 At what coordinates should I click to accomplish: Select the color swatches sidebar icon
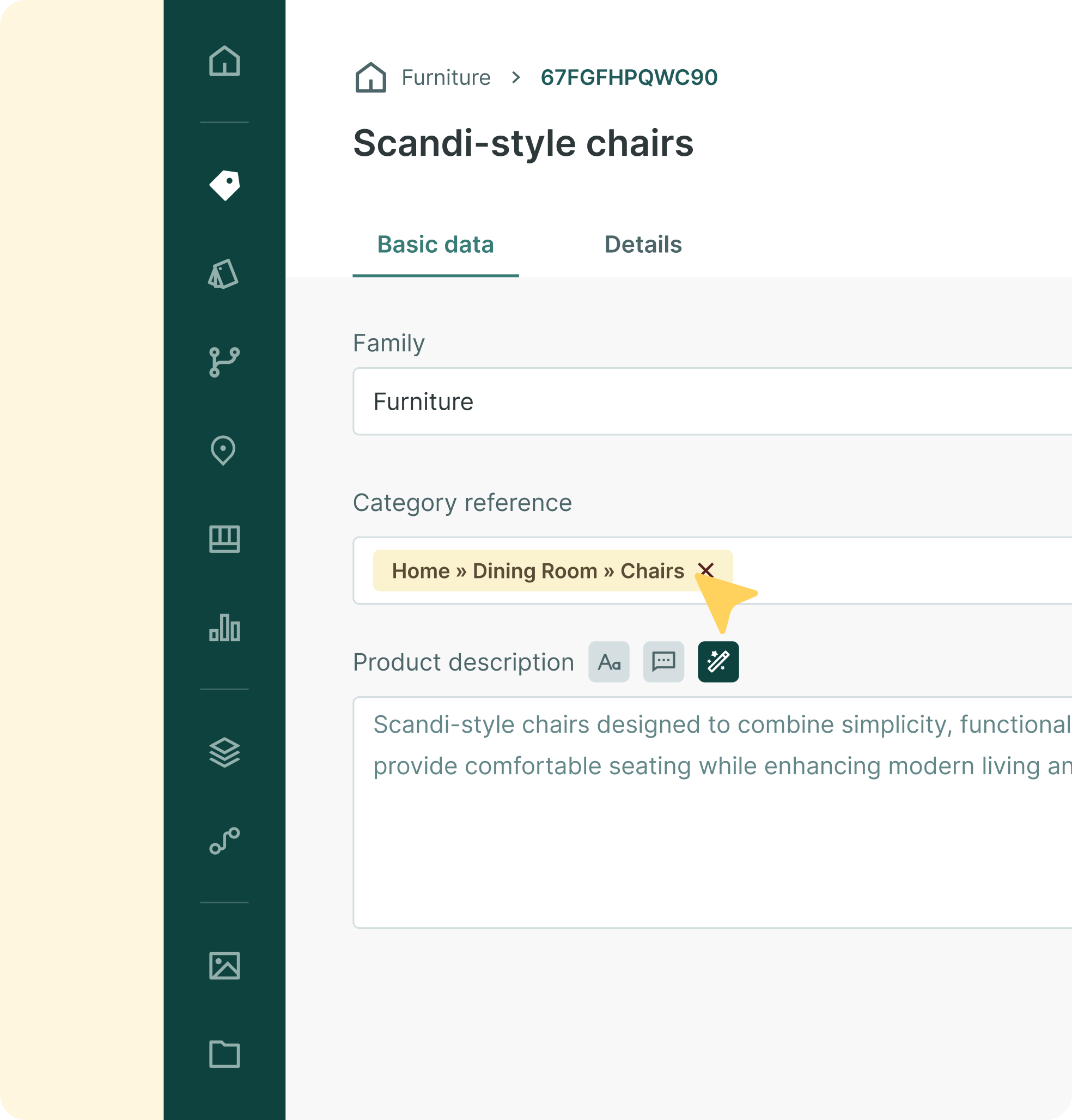(x=223, y=273)
